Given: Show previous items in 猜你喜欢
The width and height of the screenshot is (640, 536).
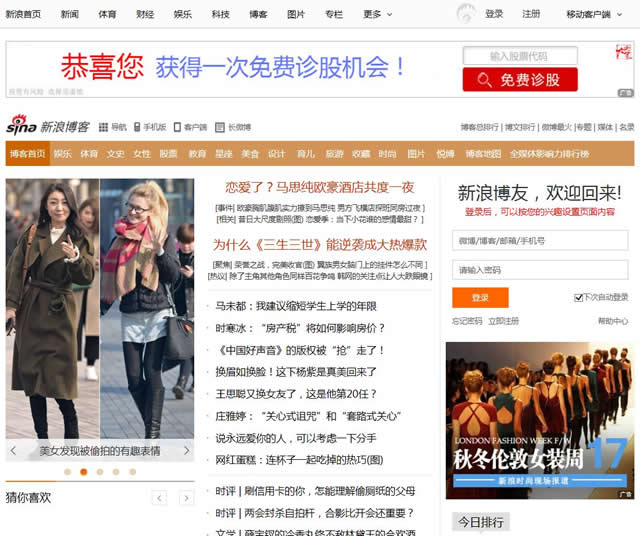Looking at the screenshot, I should point(159,498).
